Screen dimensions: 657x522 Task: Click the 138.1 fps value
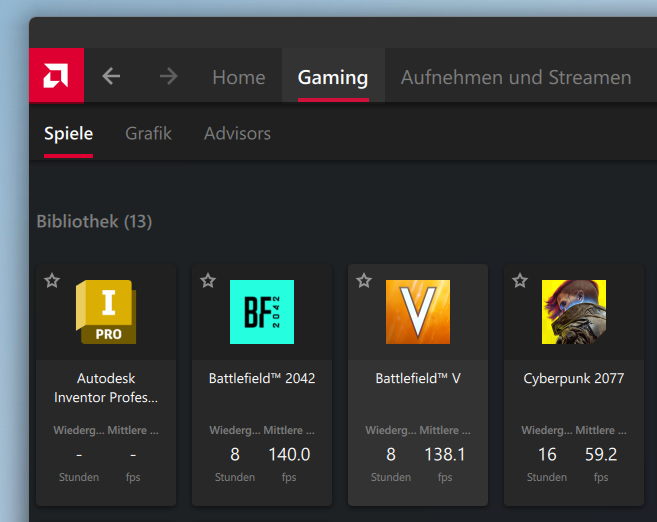pos(445,455)
